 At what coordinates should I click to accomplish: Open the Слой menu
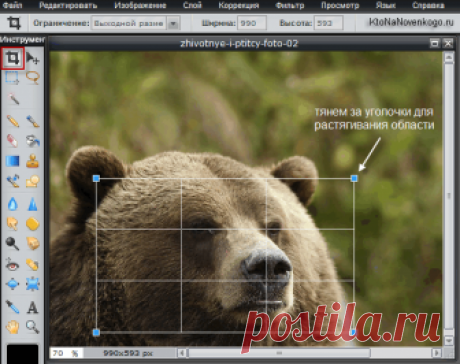coord(192,5)
